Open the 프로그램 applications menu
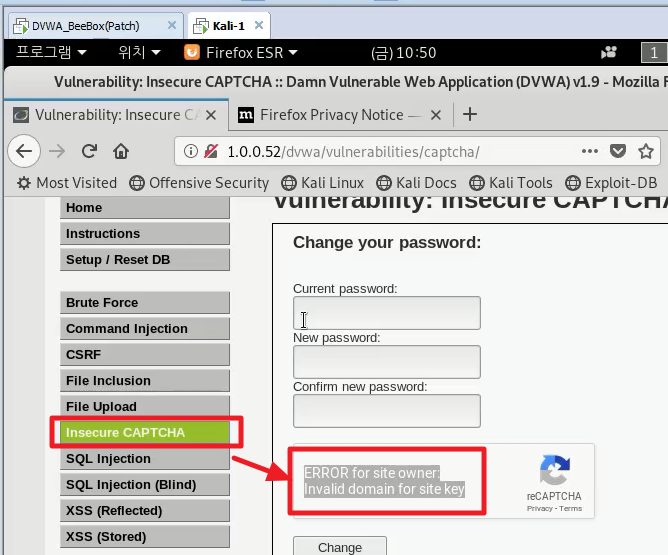The image size is (668, 555). pyautogui.click(x=52, y=52)
